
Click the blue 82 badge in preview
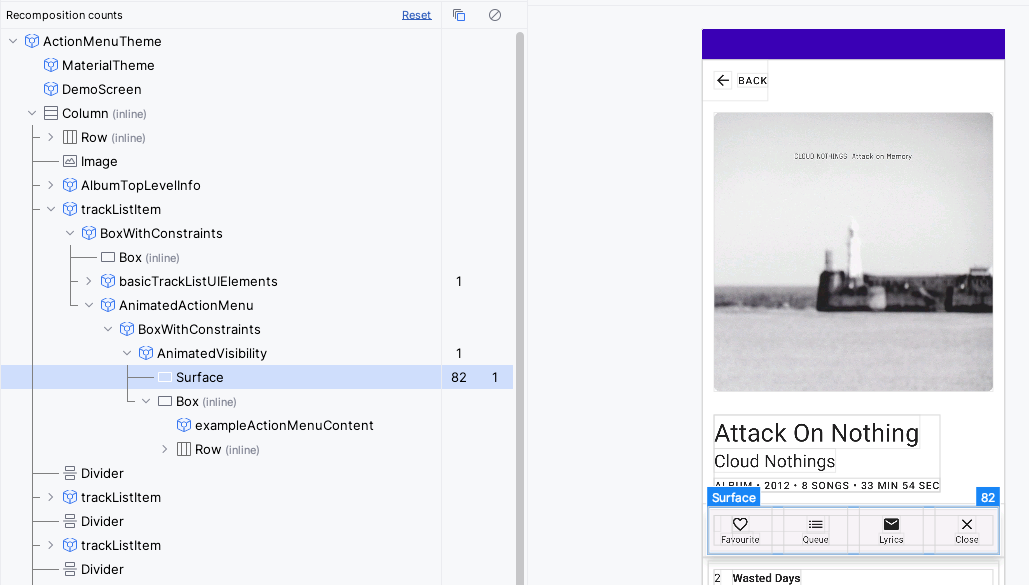988,498
